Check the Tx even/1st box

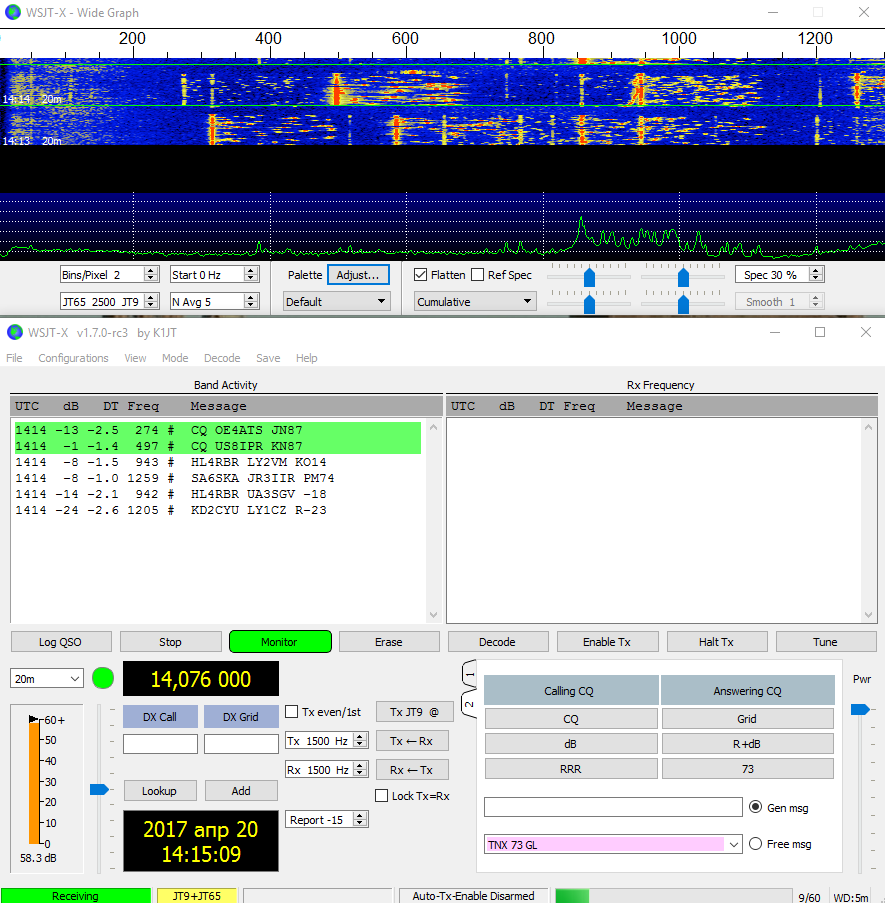(292, 712)
